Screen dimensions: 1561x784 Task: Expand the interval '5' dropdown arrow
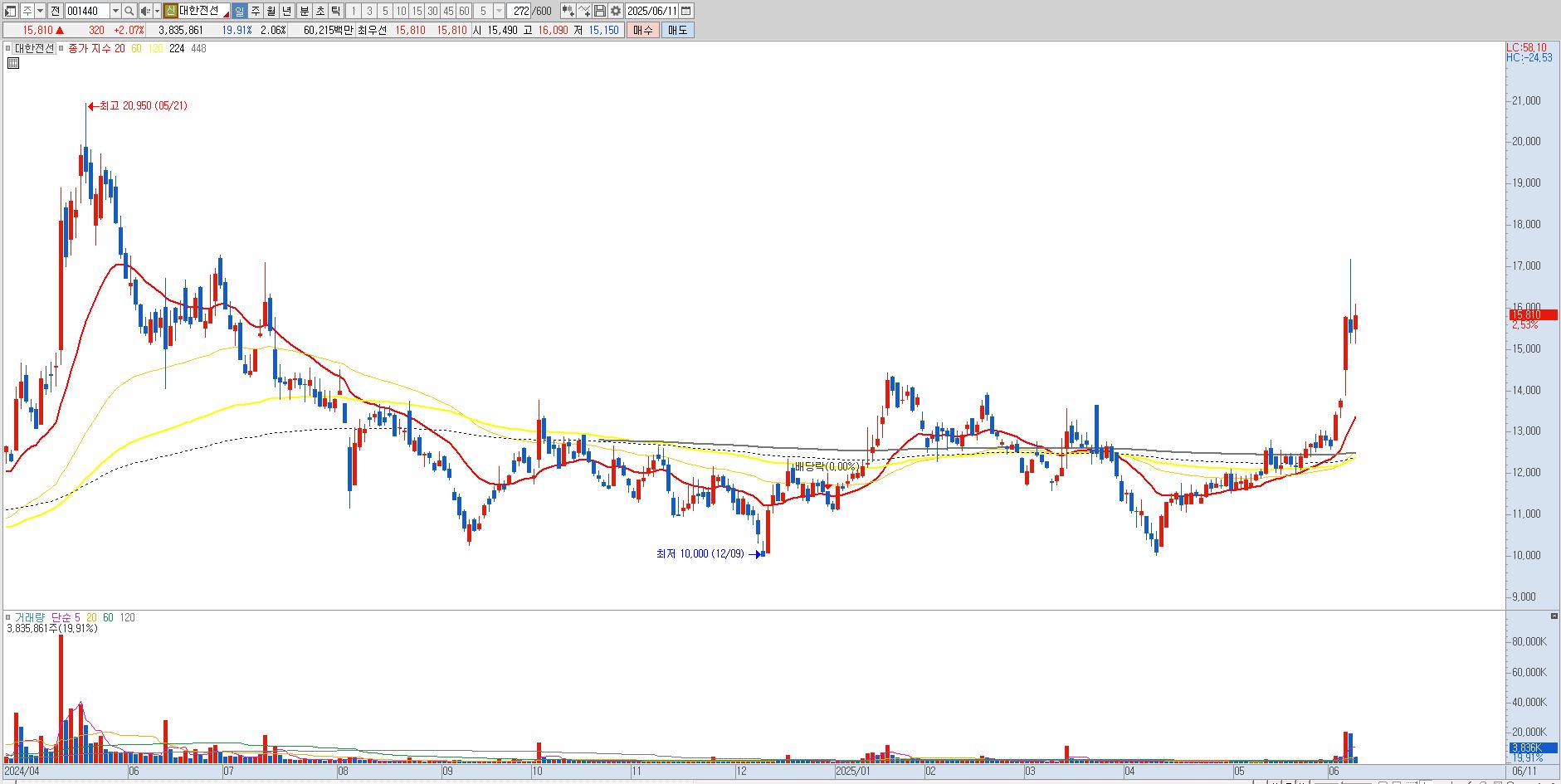coord(499,11)
